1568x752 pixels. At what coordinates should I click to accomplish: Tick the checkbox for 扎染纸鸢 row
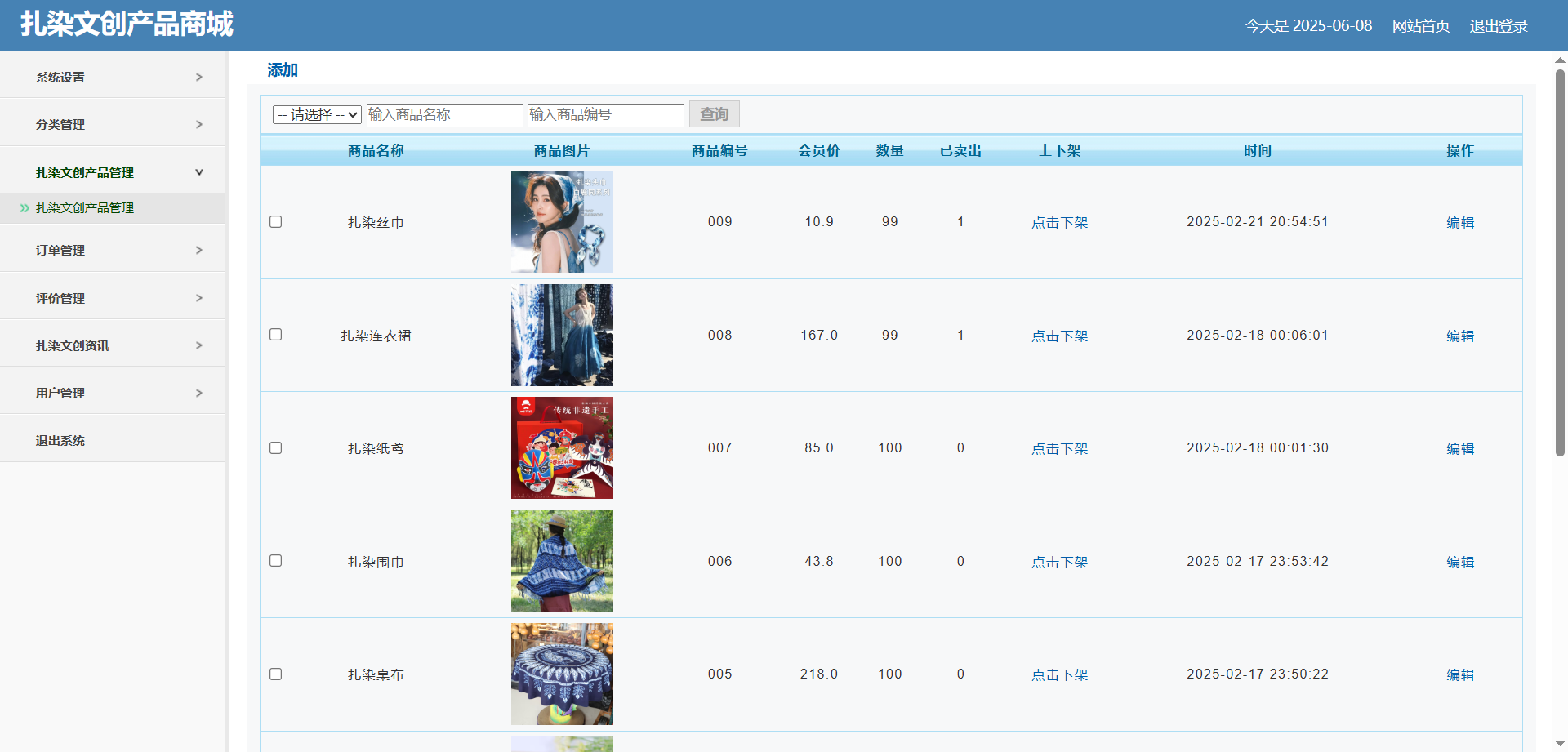coord(276,448)
